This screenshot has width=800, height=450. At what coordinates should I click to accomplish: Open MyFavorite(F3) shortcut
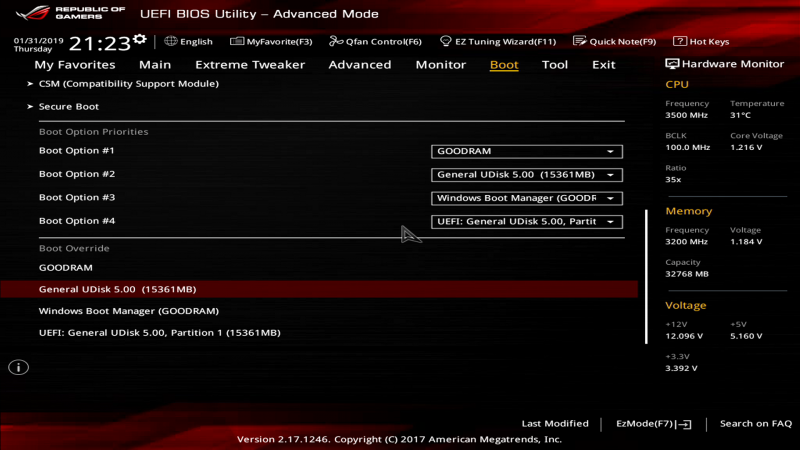tap(271, 41)
